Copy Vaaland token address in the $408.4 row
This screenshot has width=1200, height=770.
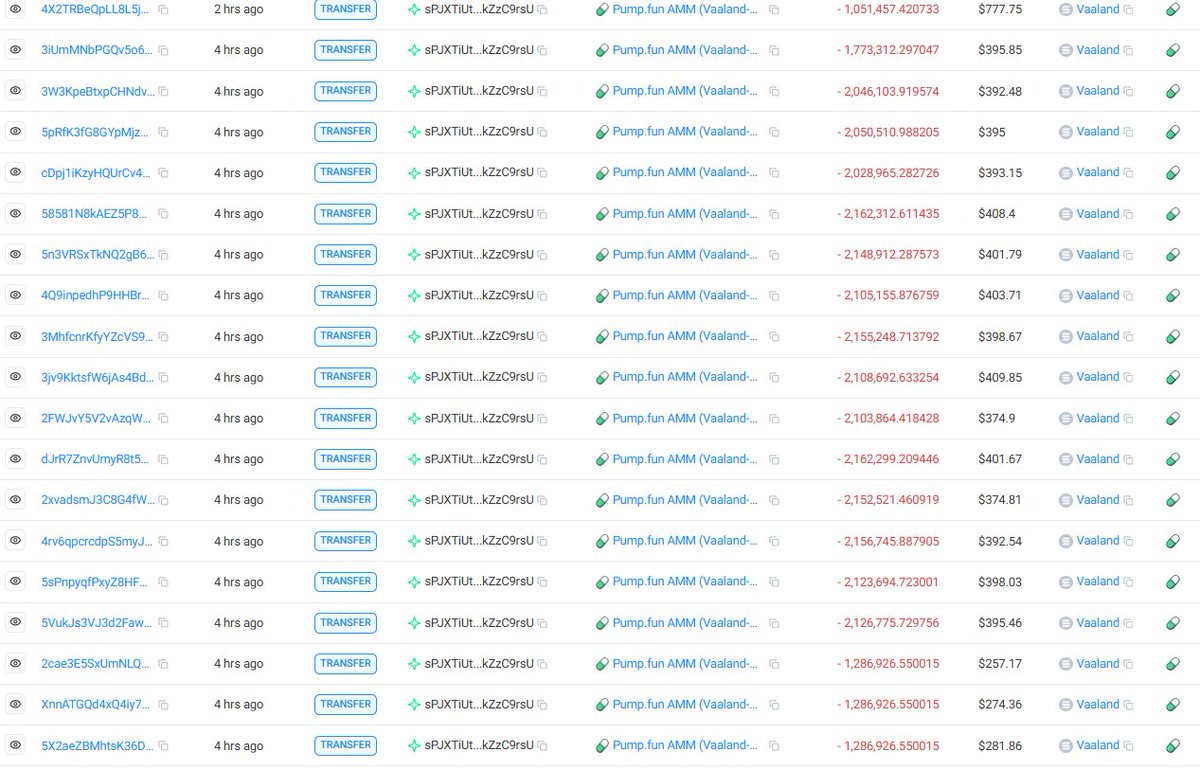coord(1128,214)
